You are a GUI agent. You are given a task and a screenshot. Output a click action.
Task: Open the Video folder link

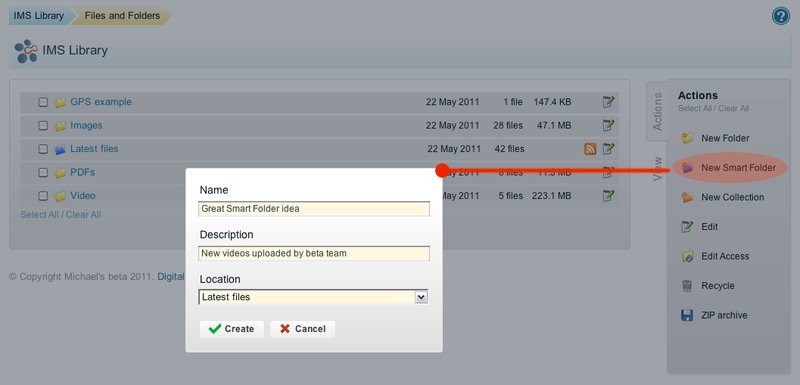(x=83, y=196)
